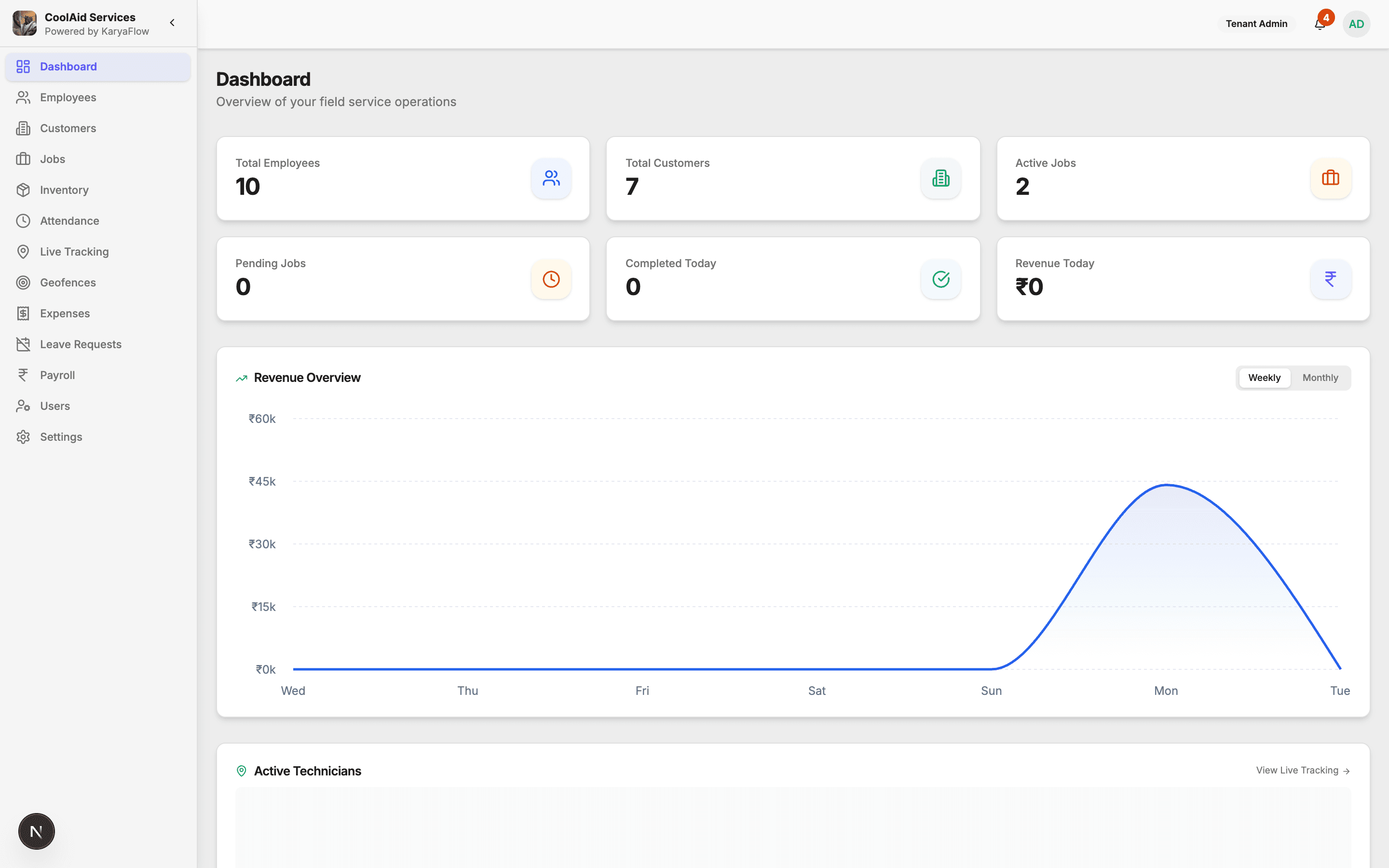Open the Jobs section
Image resolution: width=1389 pixels, height=868 pixels.
[x=98, y=159]
